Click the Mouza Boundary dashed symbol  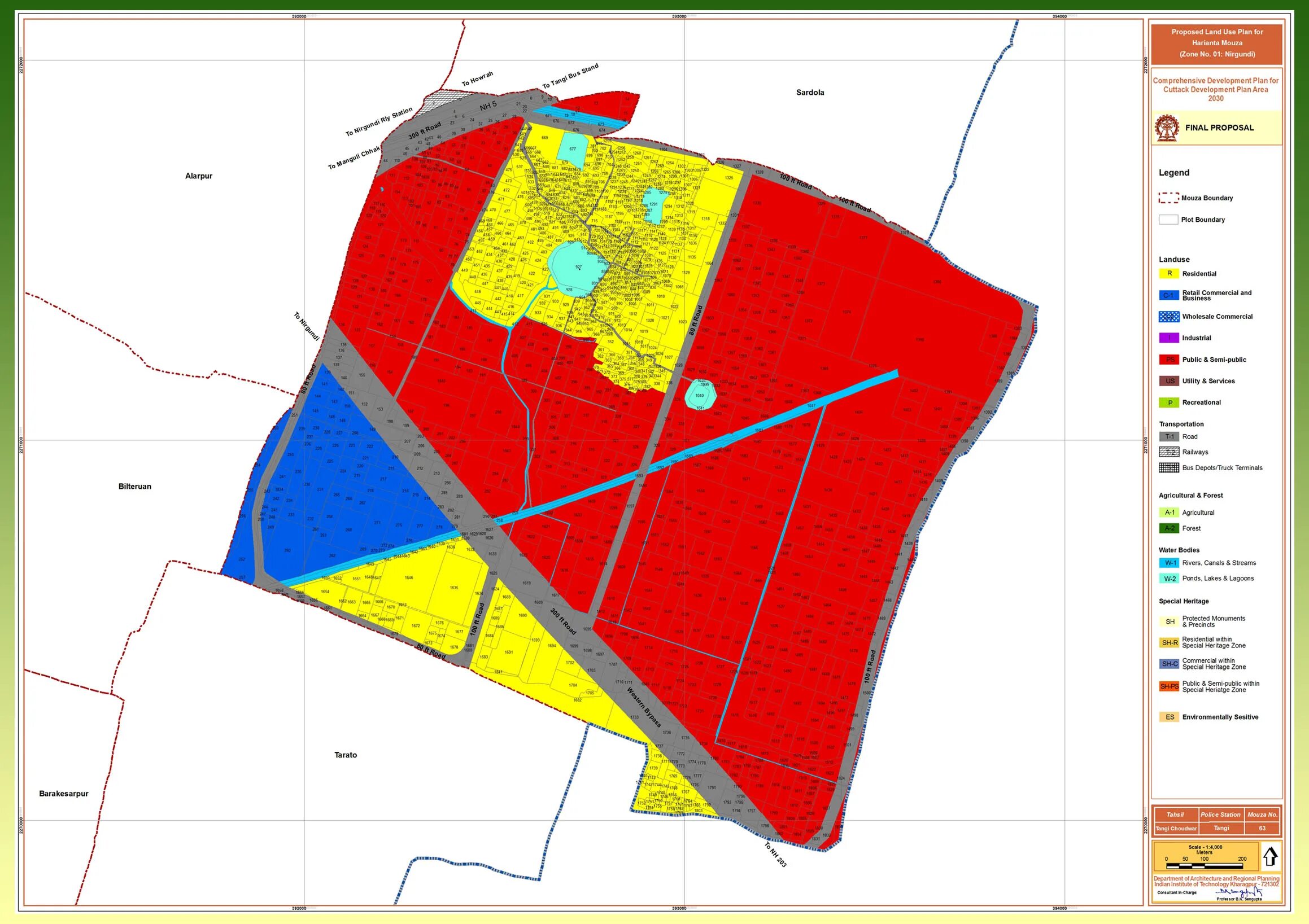(1168, 198)
